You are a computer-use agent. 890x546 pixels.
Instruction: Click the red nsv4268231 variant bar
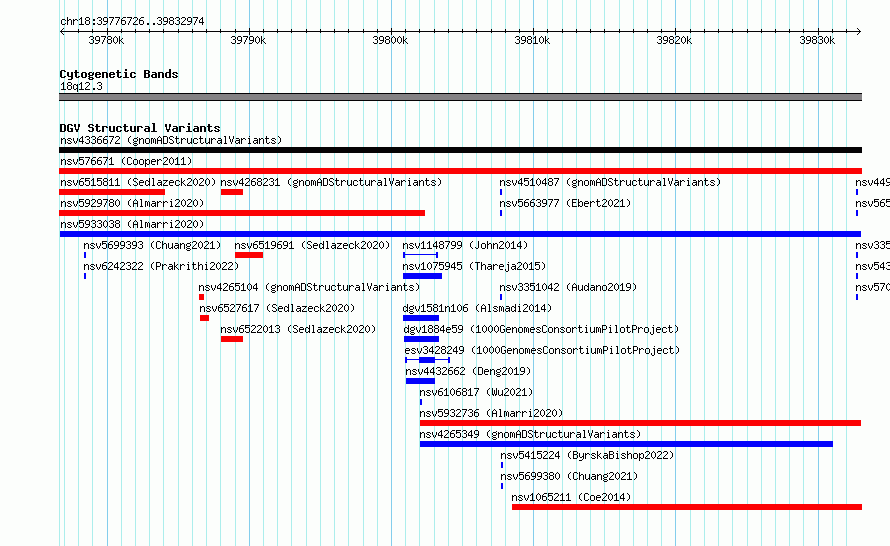[232, 192]
